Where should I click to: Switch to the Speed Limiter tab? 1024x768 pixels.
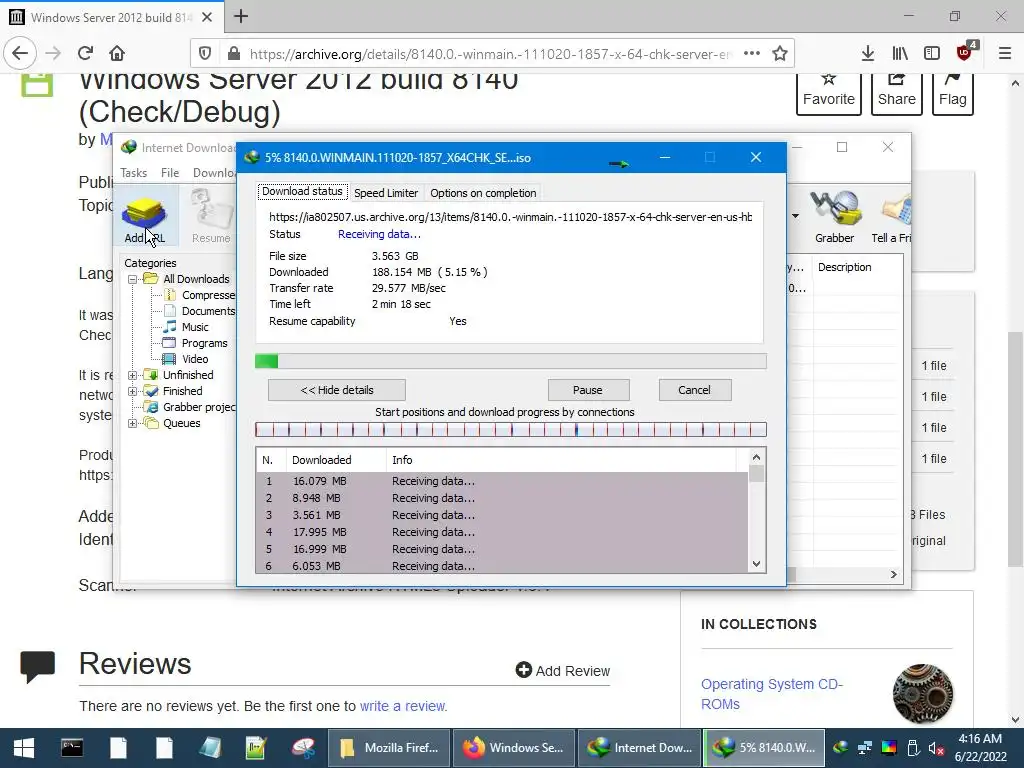pyautogui.click(x=386, y=193)
